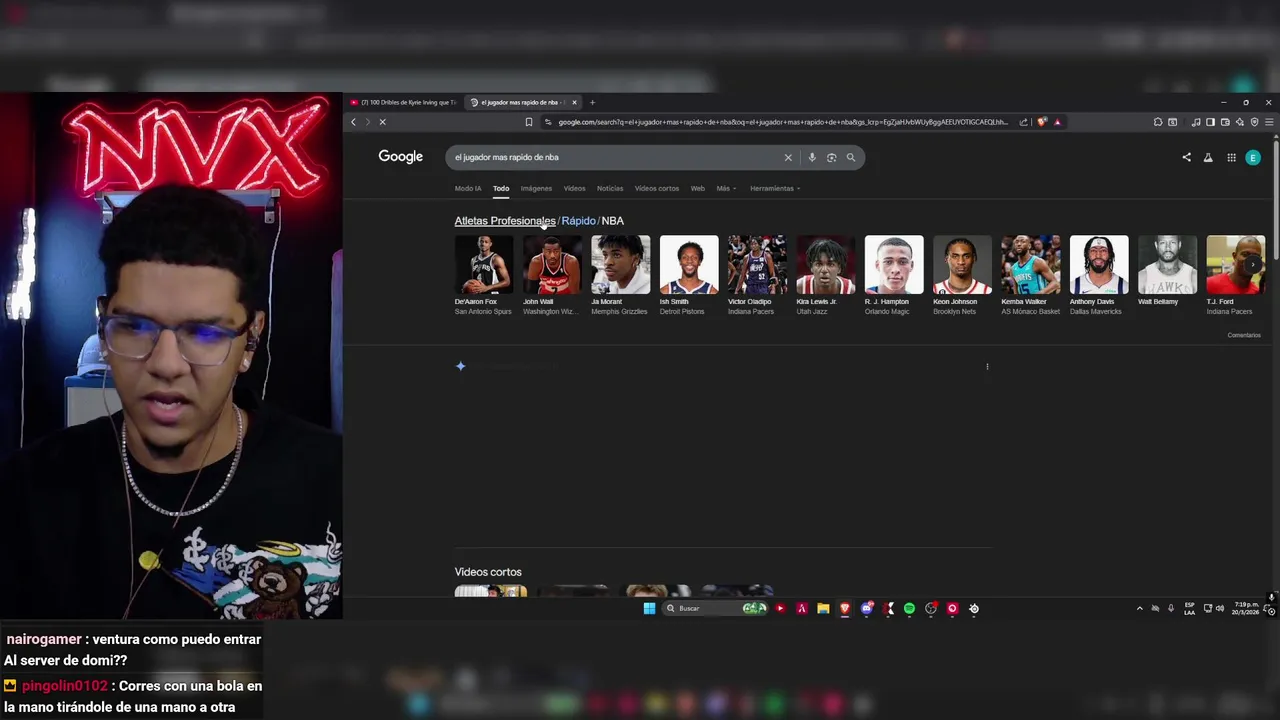Screen dimensions: 1280x720
Task: Expand the Más search filter dropdown
Action: pos(726,188)
